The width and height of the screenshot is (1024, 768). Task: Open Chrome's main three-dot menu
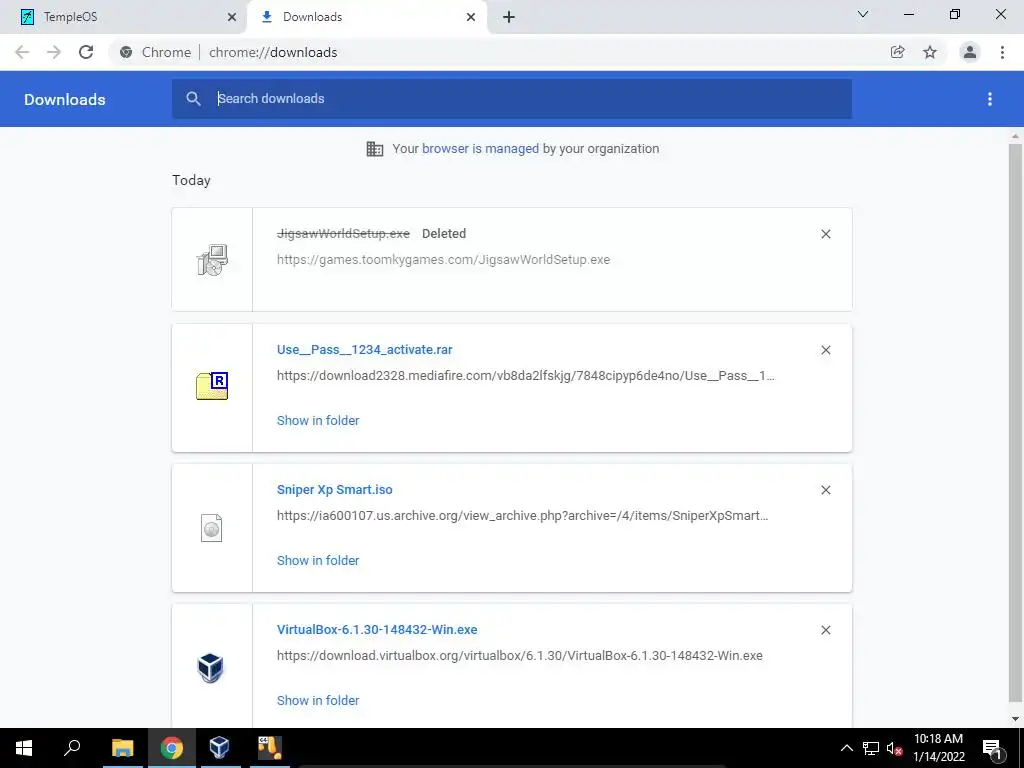coord(1002,52)
